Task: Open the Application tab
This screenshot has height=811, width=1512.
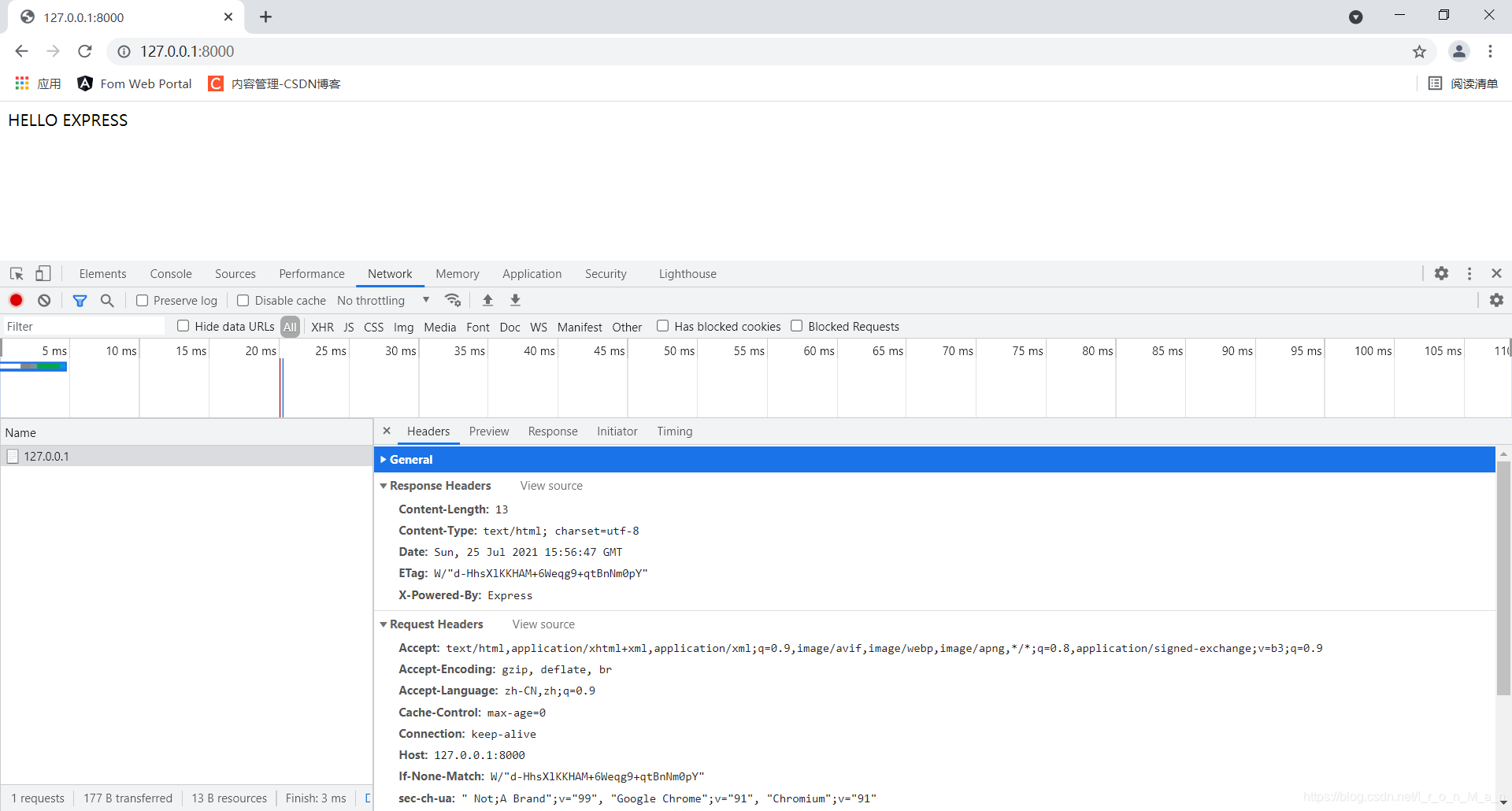Action: pyautogui.click(x=532, y=274)
